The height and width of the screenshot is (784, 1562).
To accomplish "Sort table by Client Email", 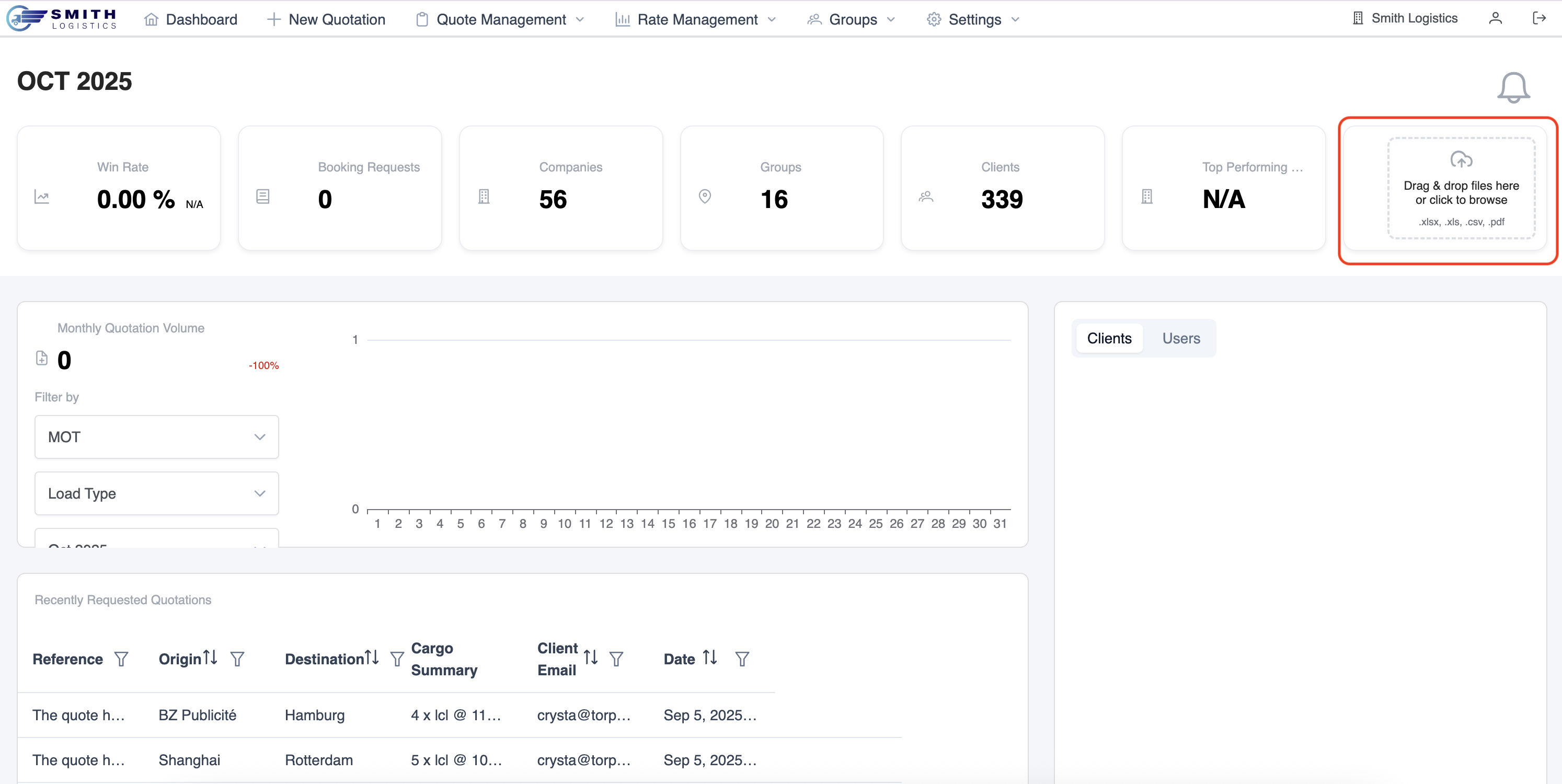I will coord(591,658).
